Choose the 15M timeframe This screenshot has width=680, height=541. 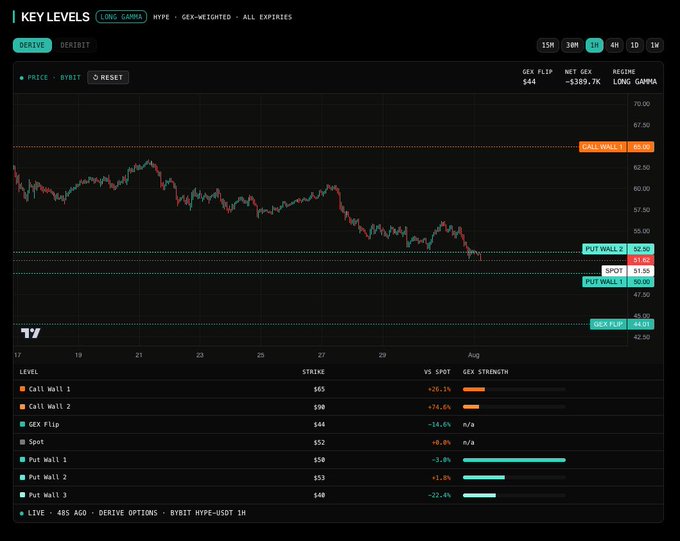(x=547, y=45)
